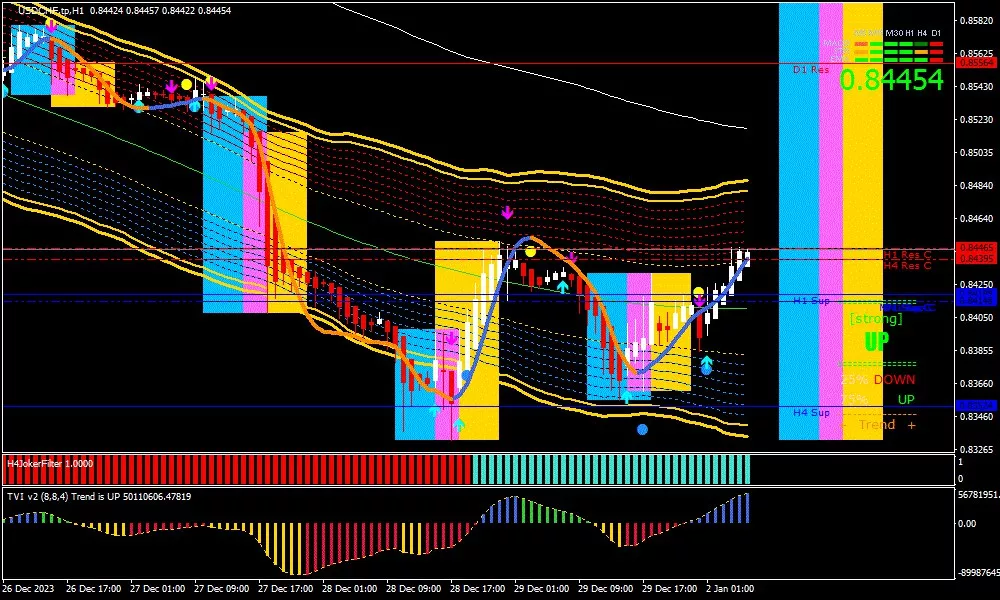Click the TVI v2 (8,8,4) Trend is UP label
Viewport: 1000px width, 600px height.
click(99, 496)
